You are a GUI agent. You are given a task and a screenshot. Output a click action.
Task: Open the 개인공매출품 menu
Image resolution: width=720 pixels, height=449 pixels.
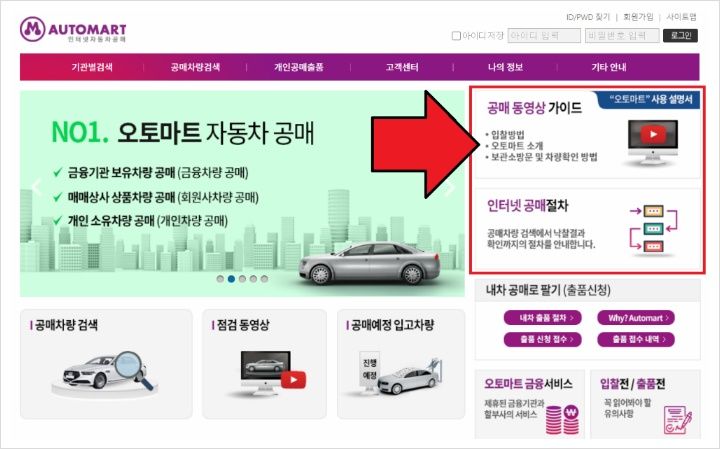[298, 67]
